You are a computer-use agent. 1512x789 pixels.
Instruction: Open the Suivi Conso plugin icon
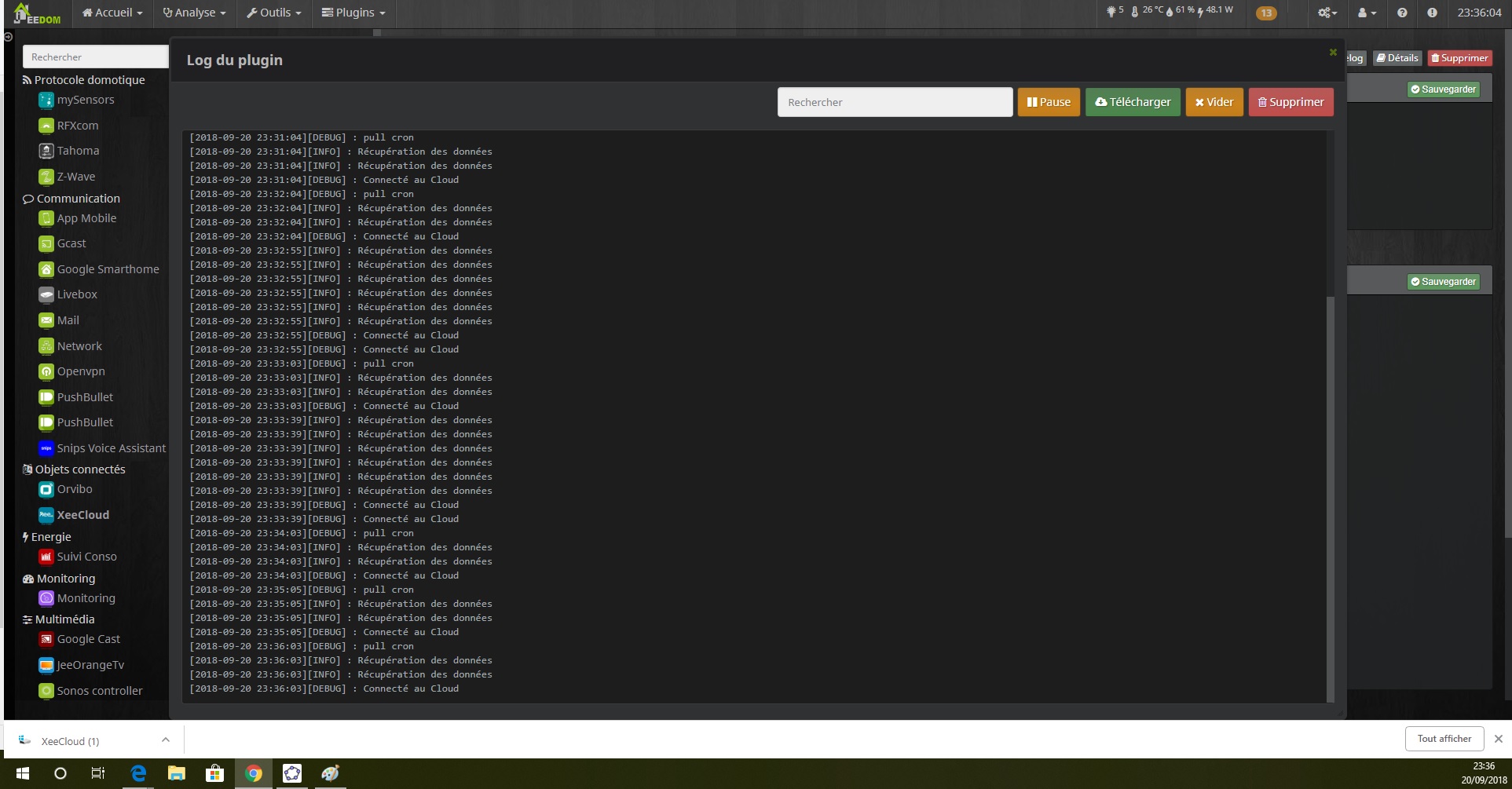pyautogui.click(x=46, y=557)
